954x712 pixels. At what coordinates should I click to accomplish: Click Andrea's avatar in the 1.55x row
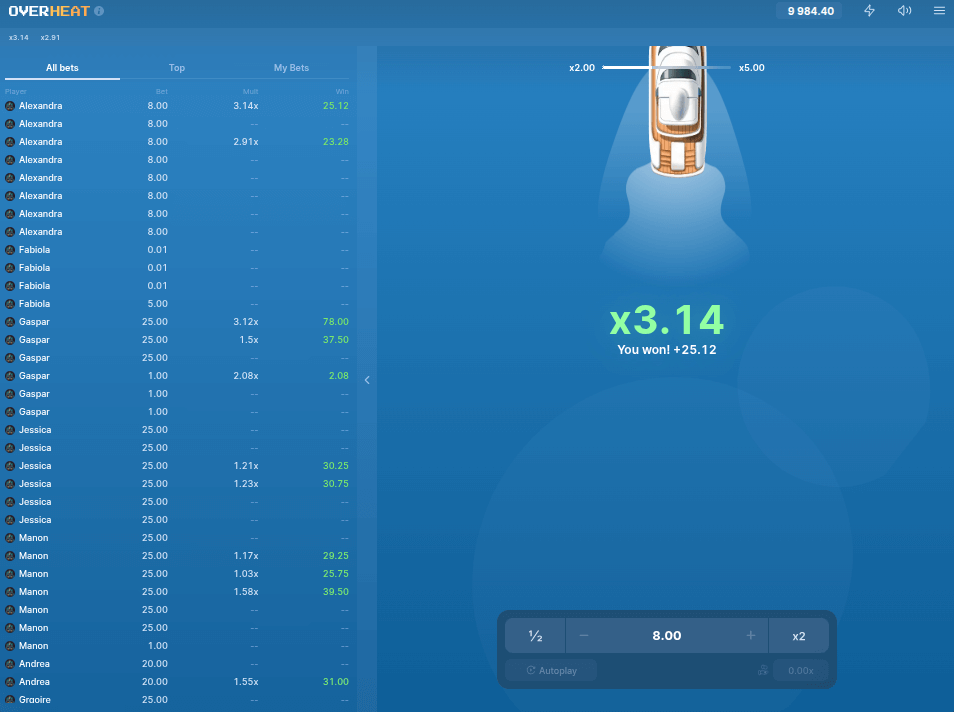10,682
